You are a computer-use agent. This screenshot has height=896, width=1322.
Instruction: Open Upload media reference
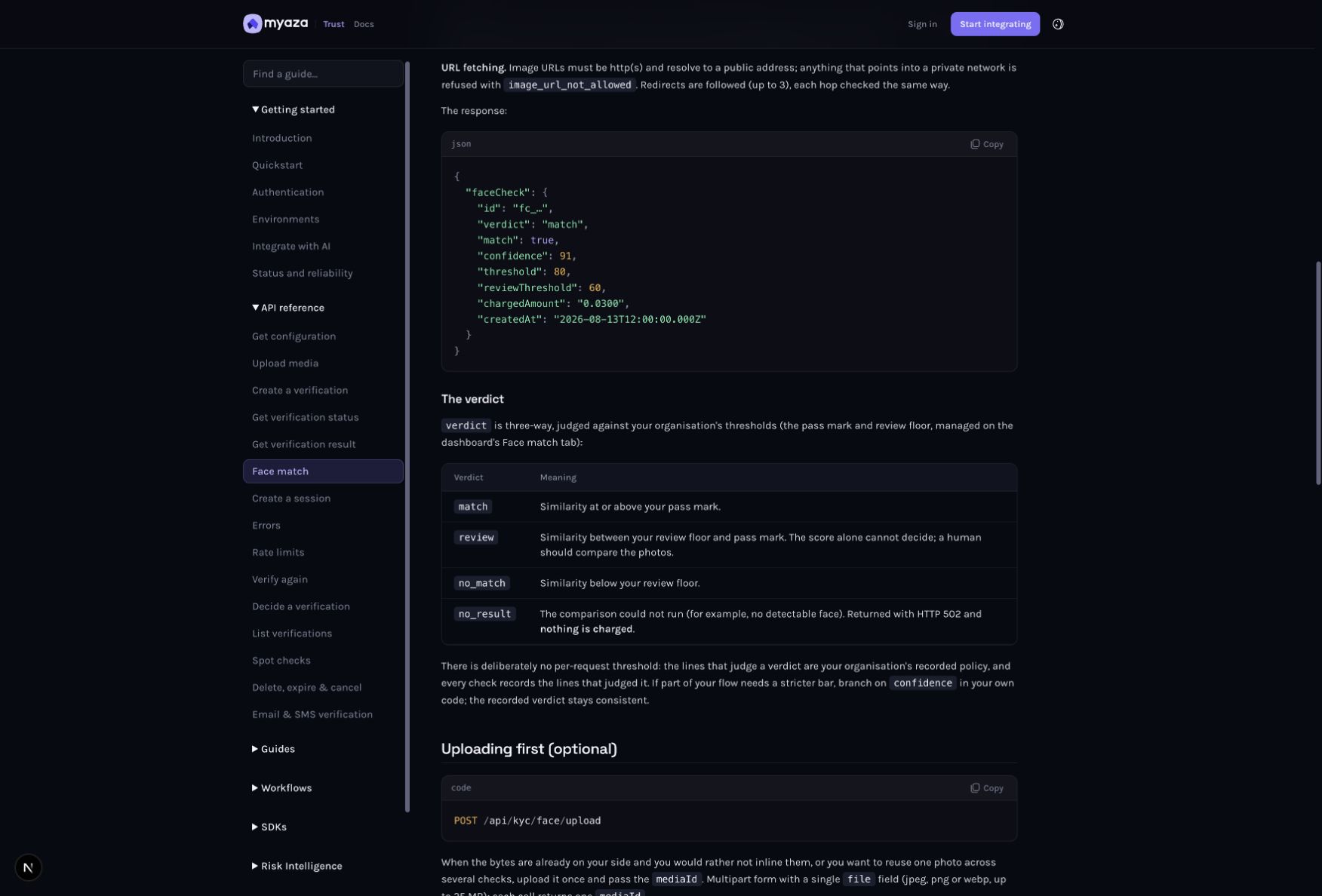point(284,364)
